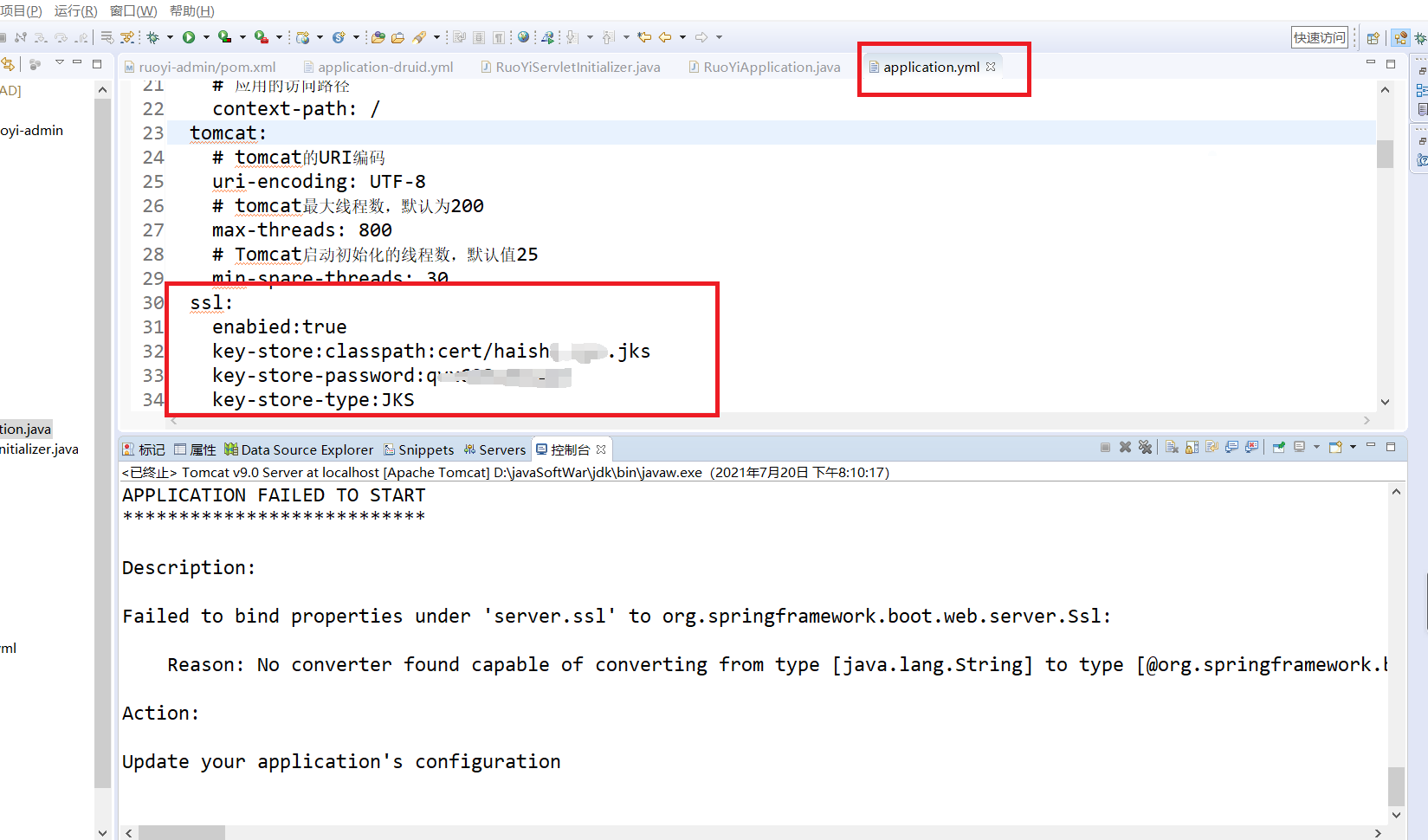Close the 控制台 console view
This screenshot has height=840, width=1428.
pos(601,449)
